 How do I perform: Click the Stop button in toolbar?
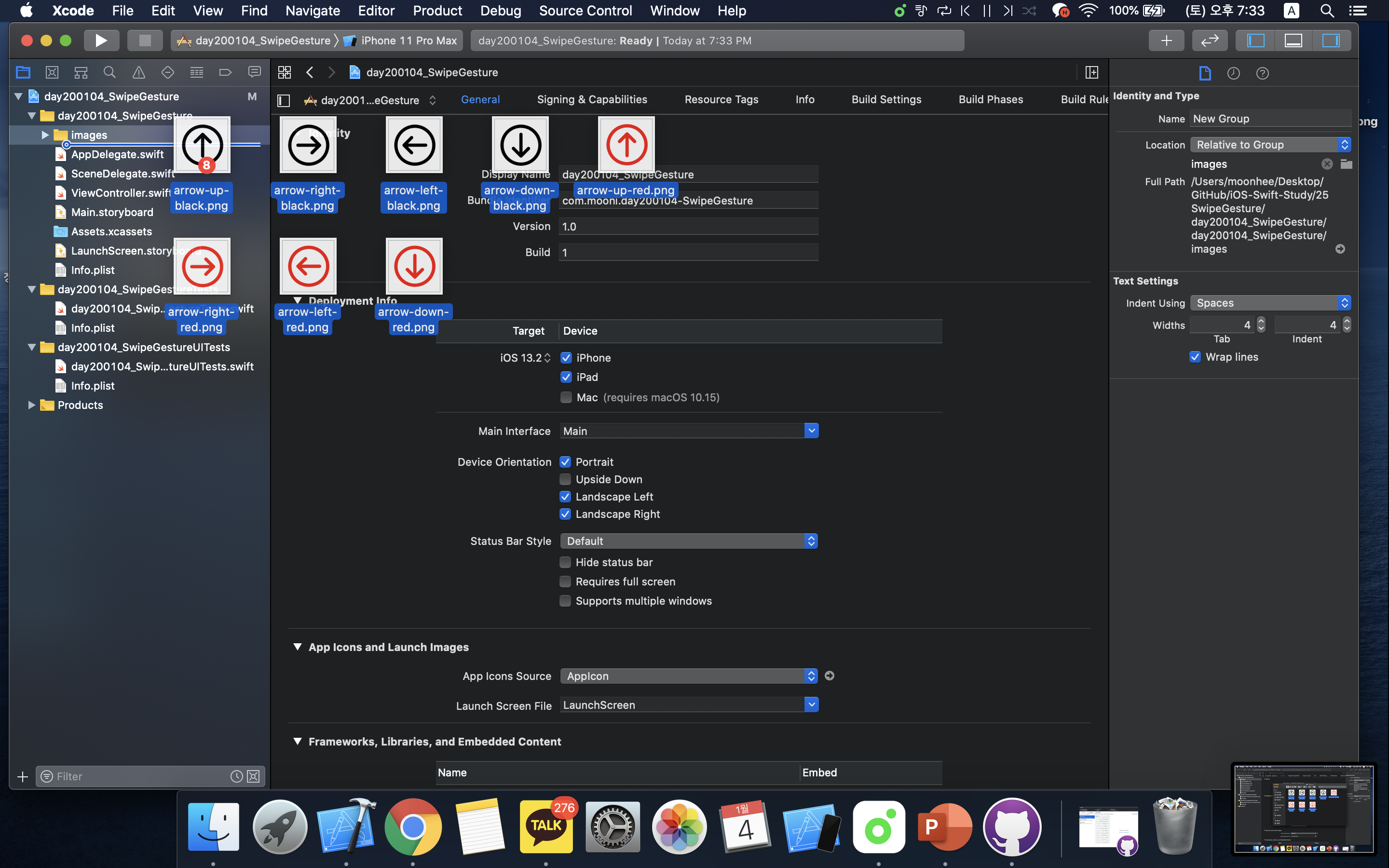(145, 40)
